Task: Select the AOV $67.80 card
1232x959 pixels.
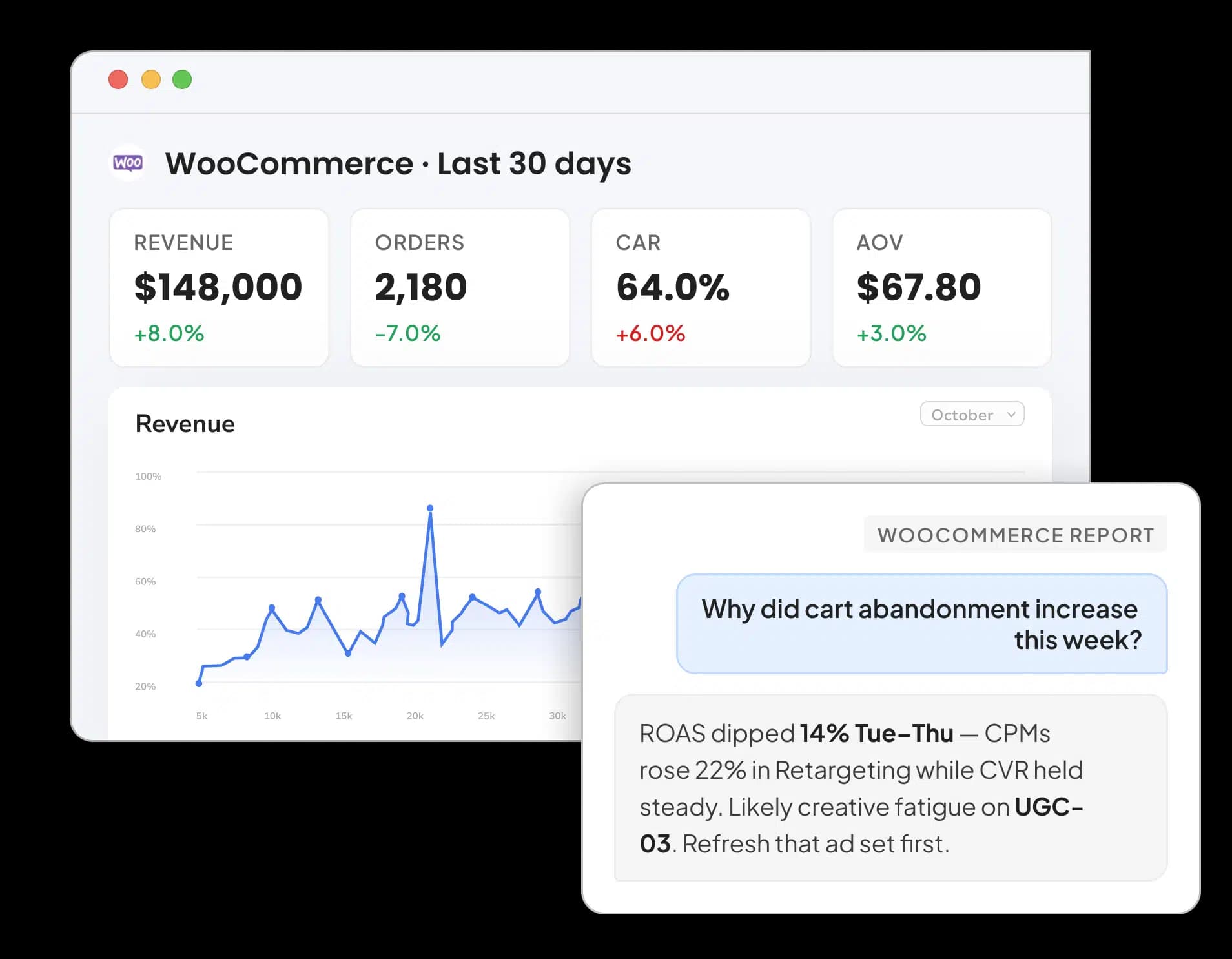Action: (x=941, y=287)
